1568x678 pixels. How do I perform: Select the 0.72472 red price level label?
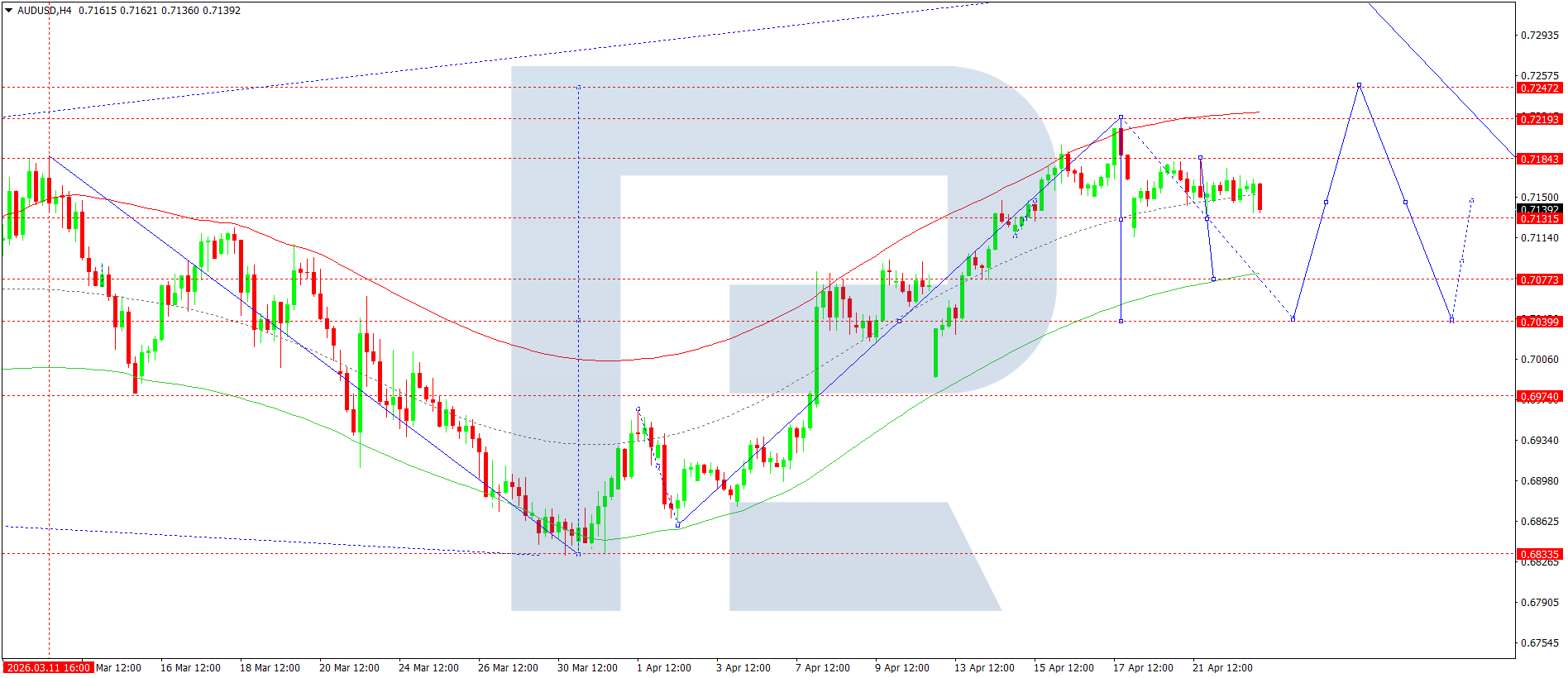click(1539, 88)
